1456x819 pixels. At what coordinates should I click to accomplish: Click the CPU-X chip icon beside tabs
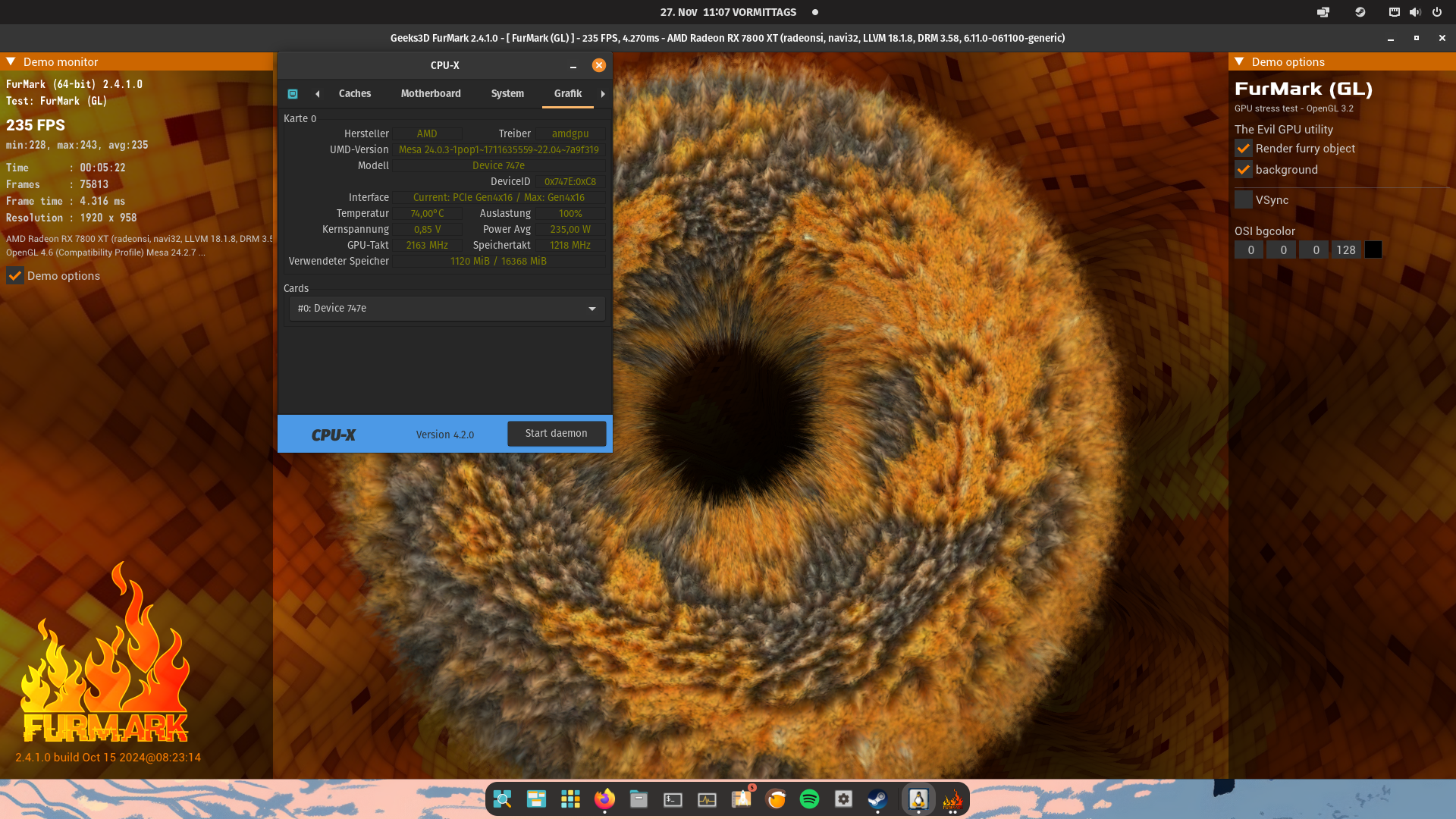click(x=293, y=94)
